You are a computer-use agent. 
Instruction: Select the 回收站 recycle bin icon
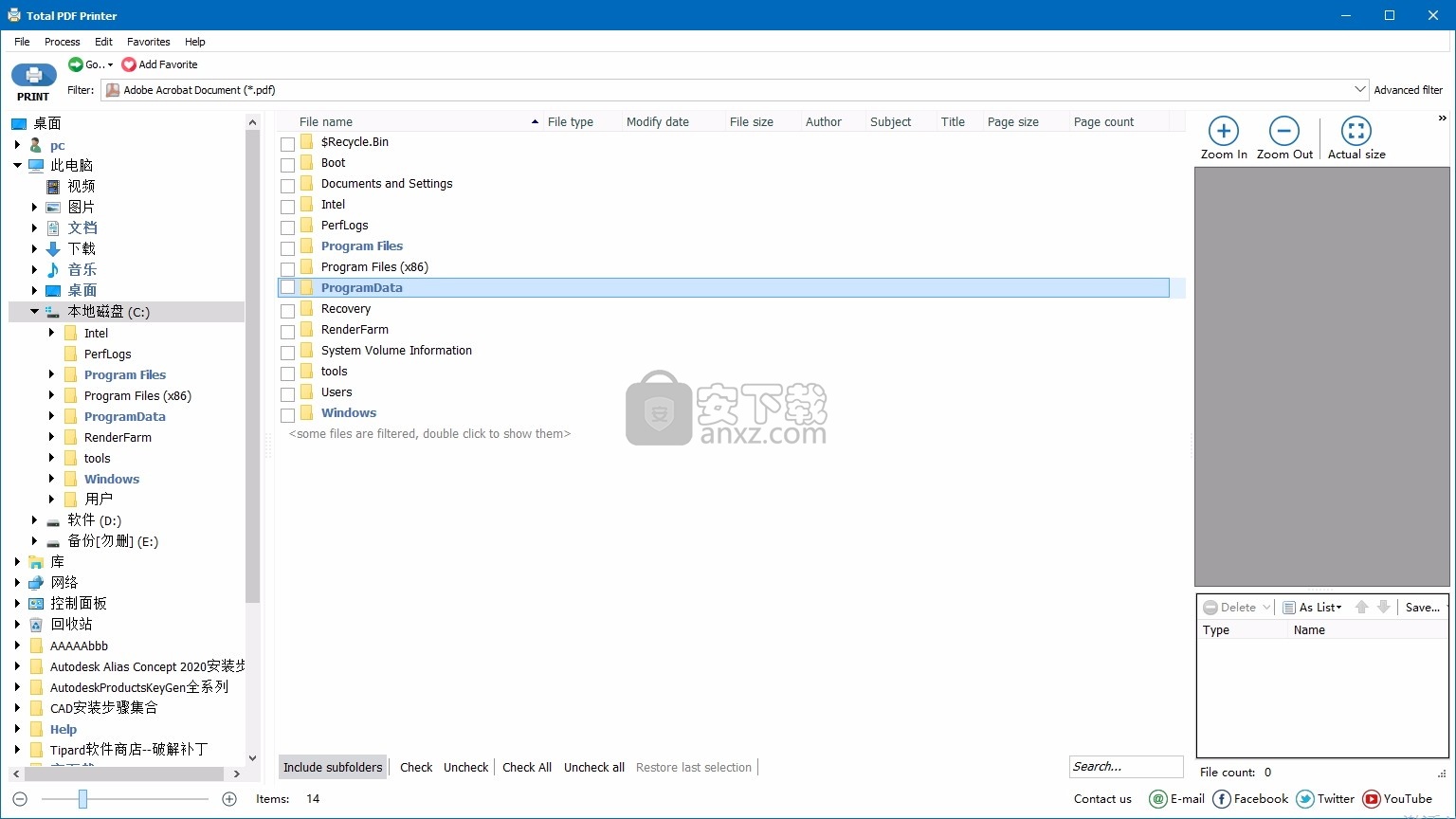36,624
